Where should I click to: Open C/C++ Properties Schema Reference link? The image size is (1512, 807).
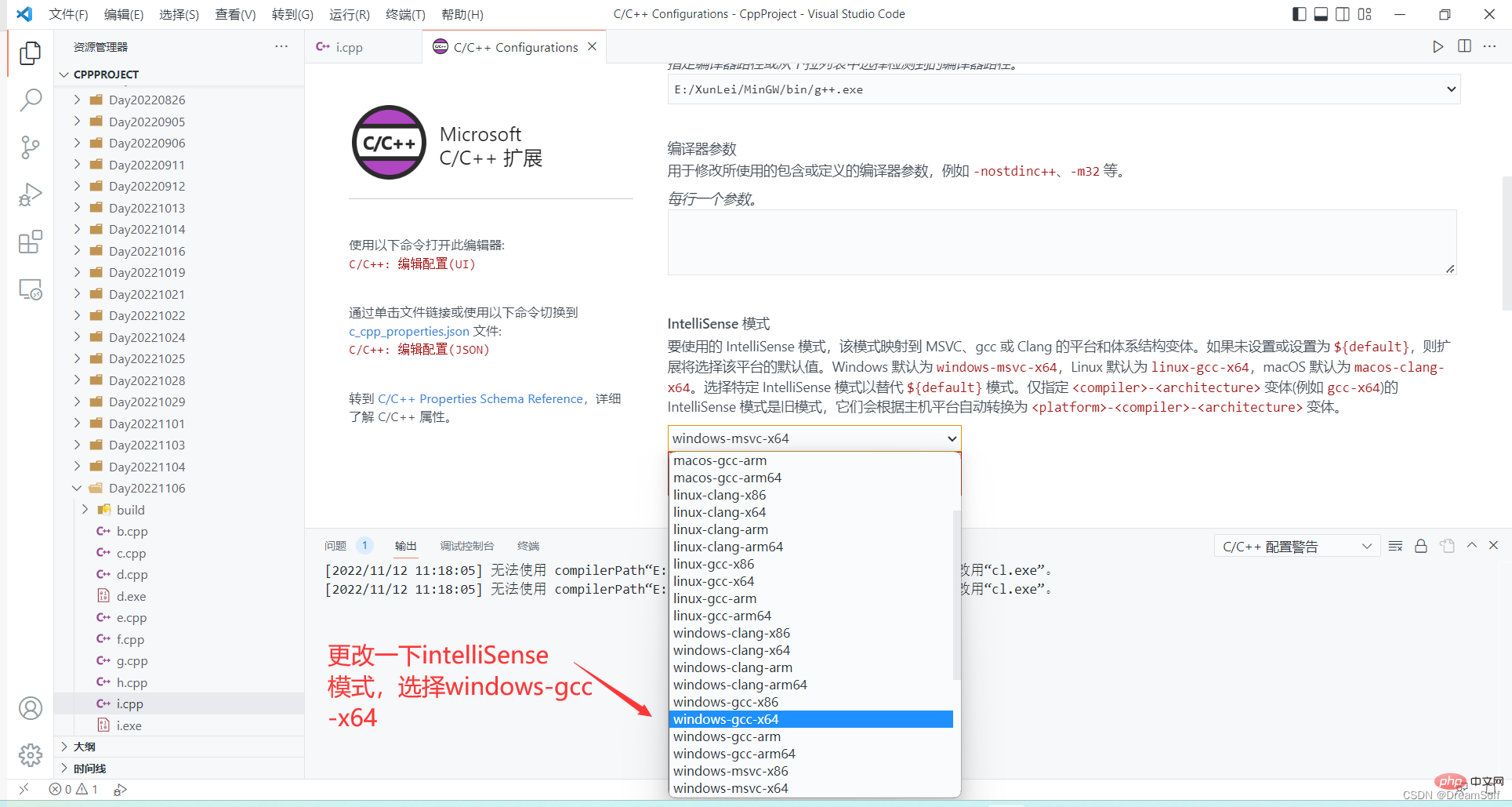point(480,398)
